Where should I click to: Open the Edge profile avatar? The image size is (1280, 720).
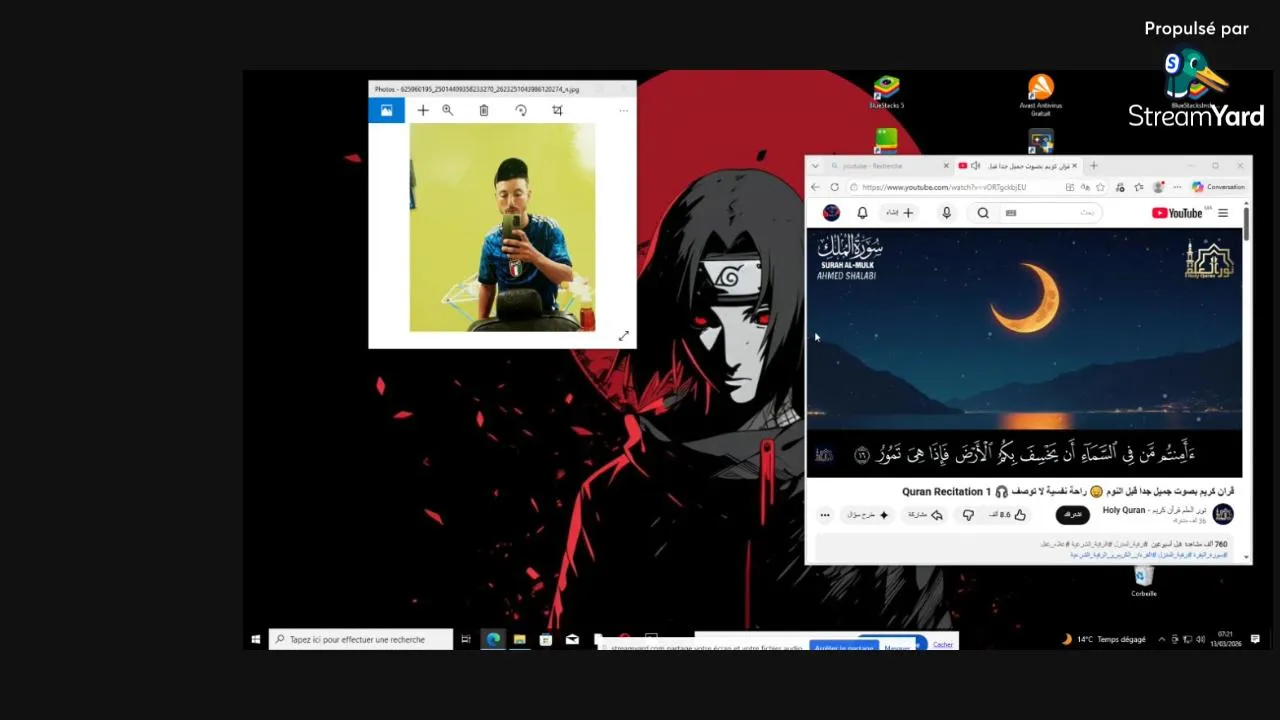coord(1159,187)
